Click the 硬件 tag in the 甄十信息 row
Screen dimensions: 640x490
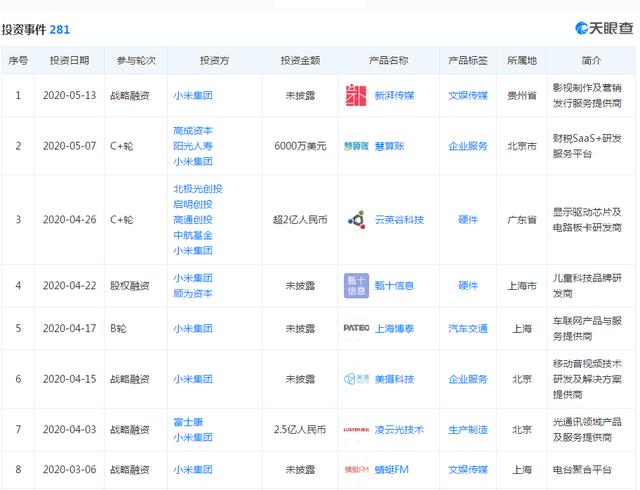coord(468,285)
